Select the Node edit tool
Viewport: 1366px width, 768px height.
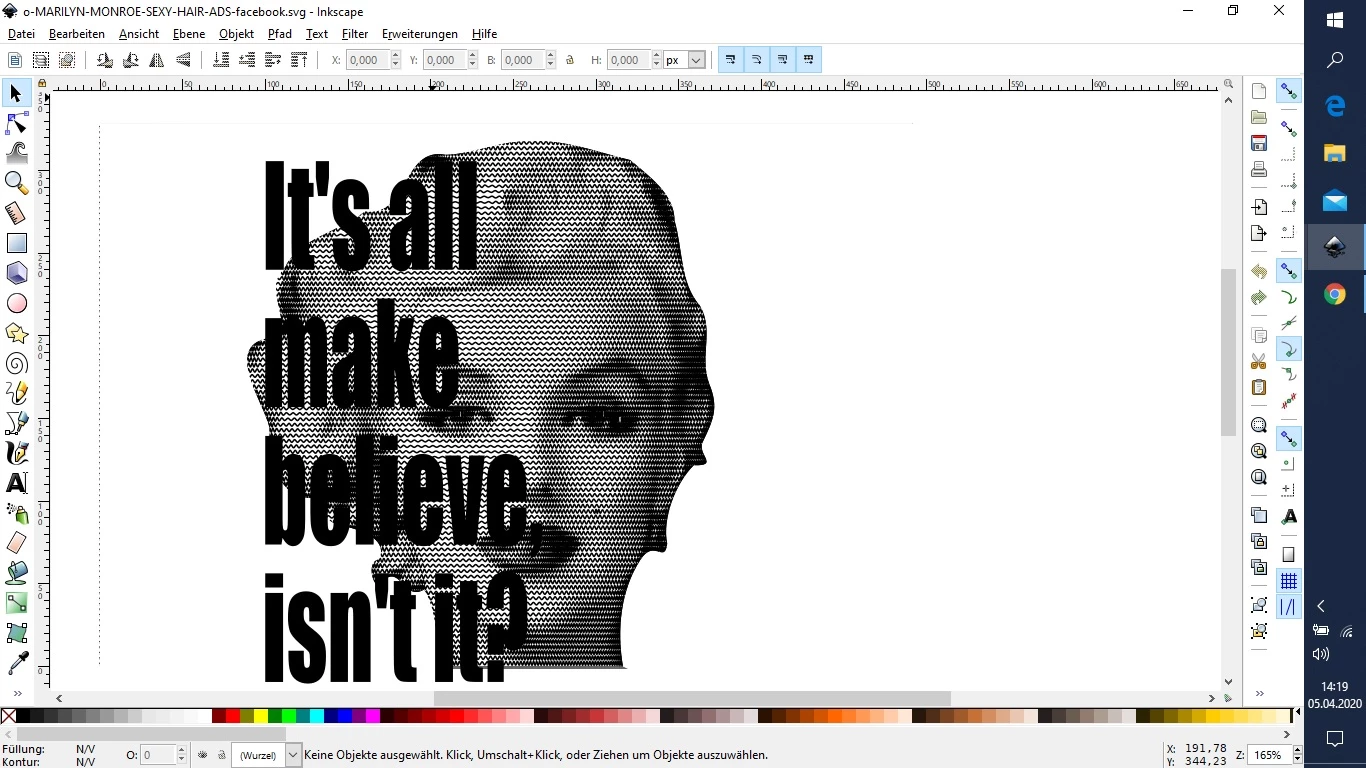(17, 123)
